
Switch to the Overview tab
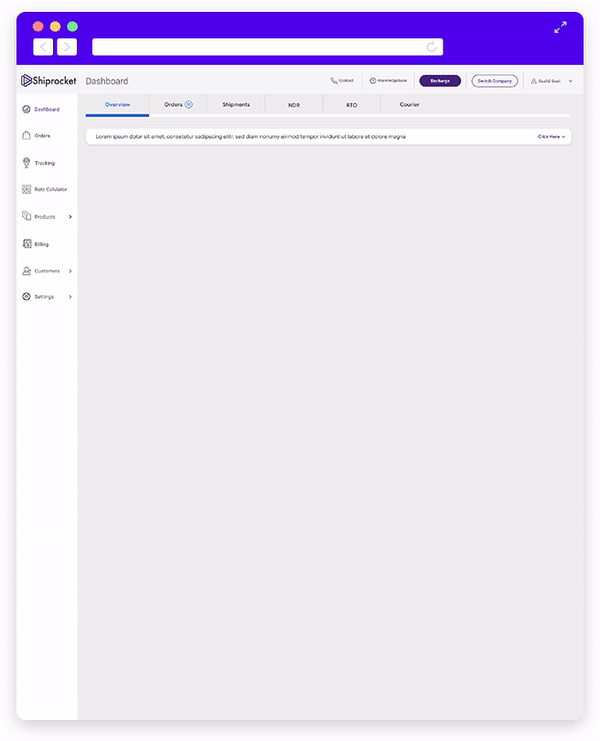(x=118, y=104)
